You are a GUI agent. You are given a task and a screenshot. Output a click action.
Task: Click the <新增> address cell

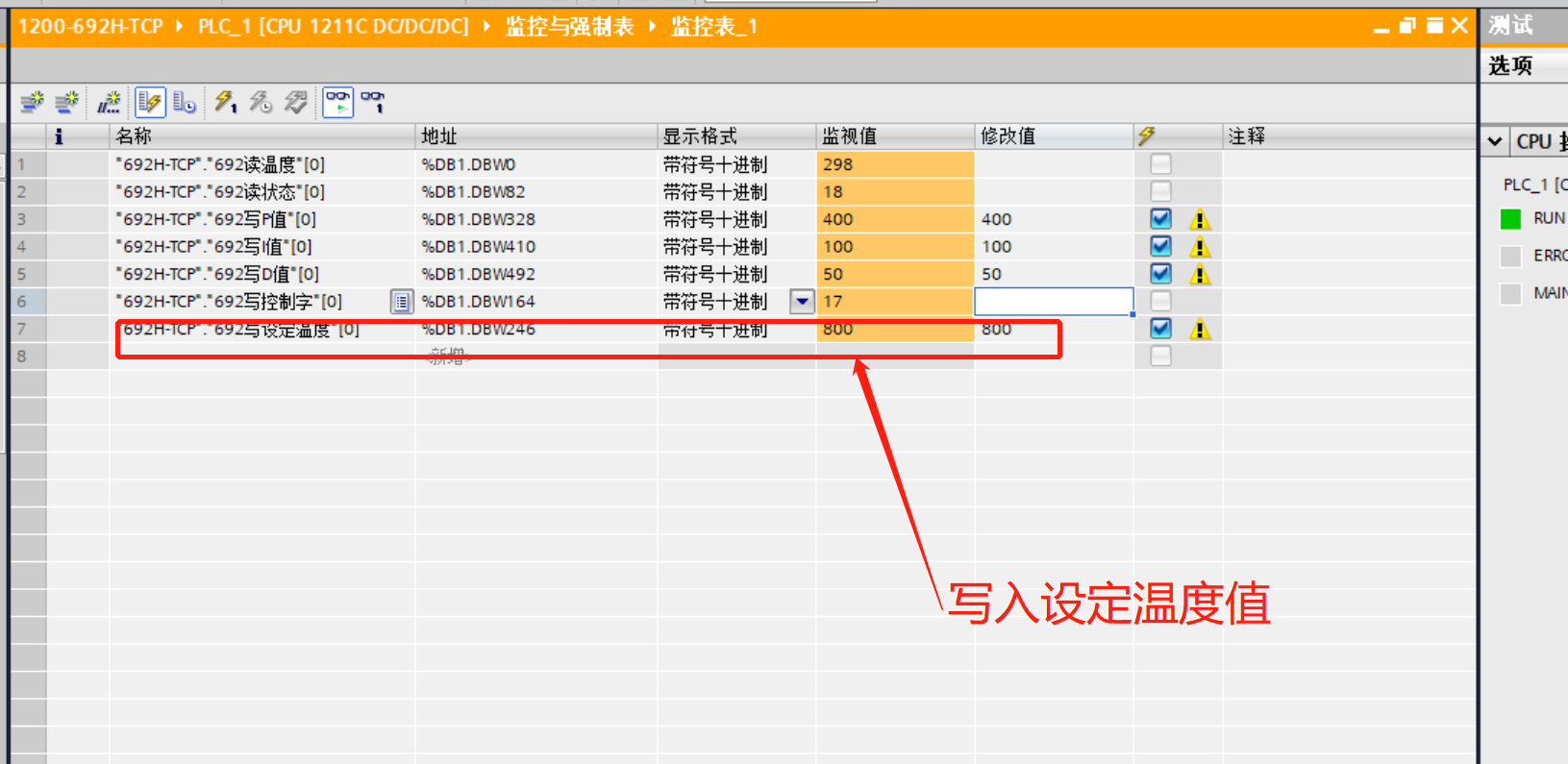point(536,357)
